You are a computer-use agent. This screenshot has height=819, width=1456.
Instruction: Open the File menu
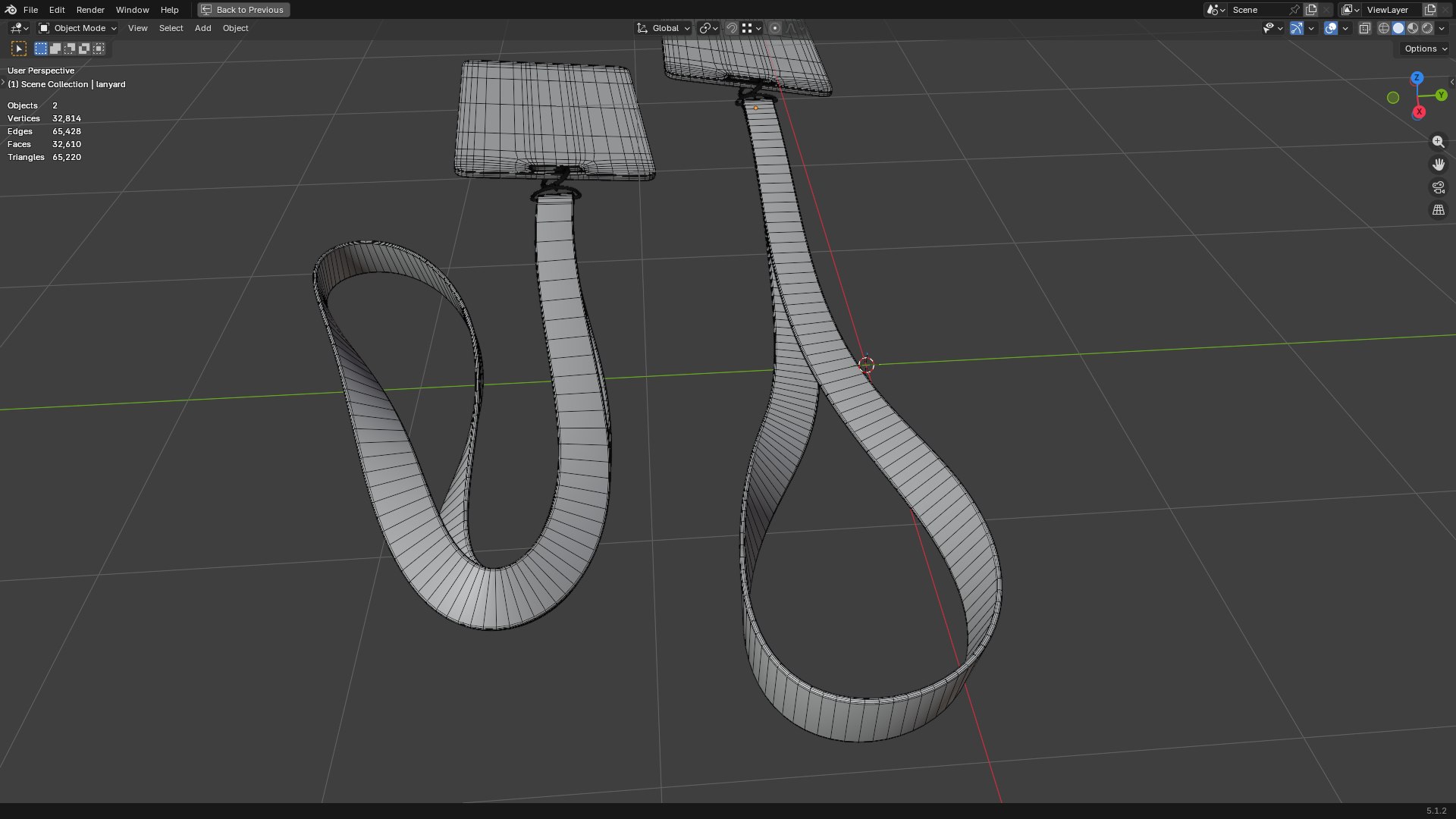click(30, 10)
